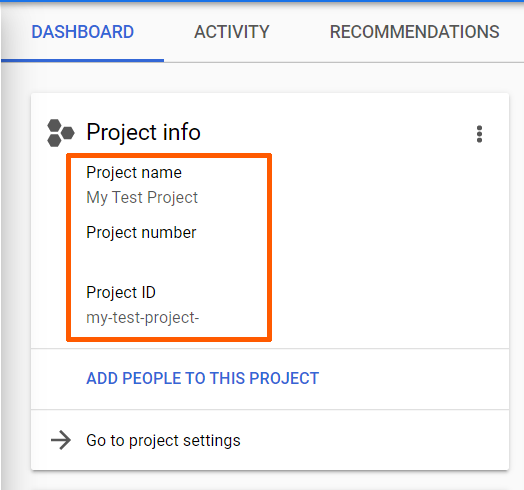Click the blue underline beneath DASHBOARD
The width and height of the screenshot is (524, 490).
83,60
